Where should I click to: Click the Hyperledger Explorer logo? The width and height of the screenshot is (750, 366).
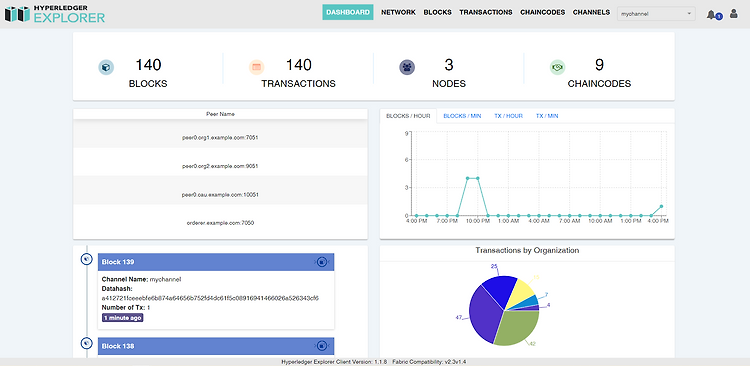(55, 14)
